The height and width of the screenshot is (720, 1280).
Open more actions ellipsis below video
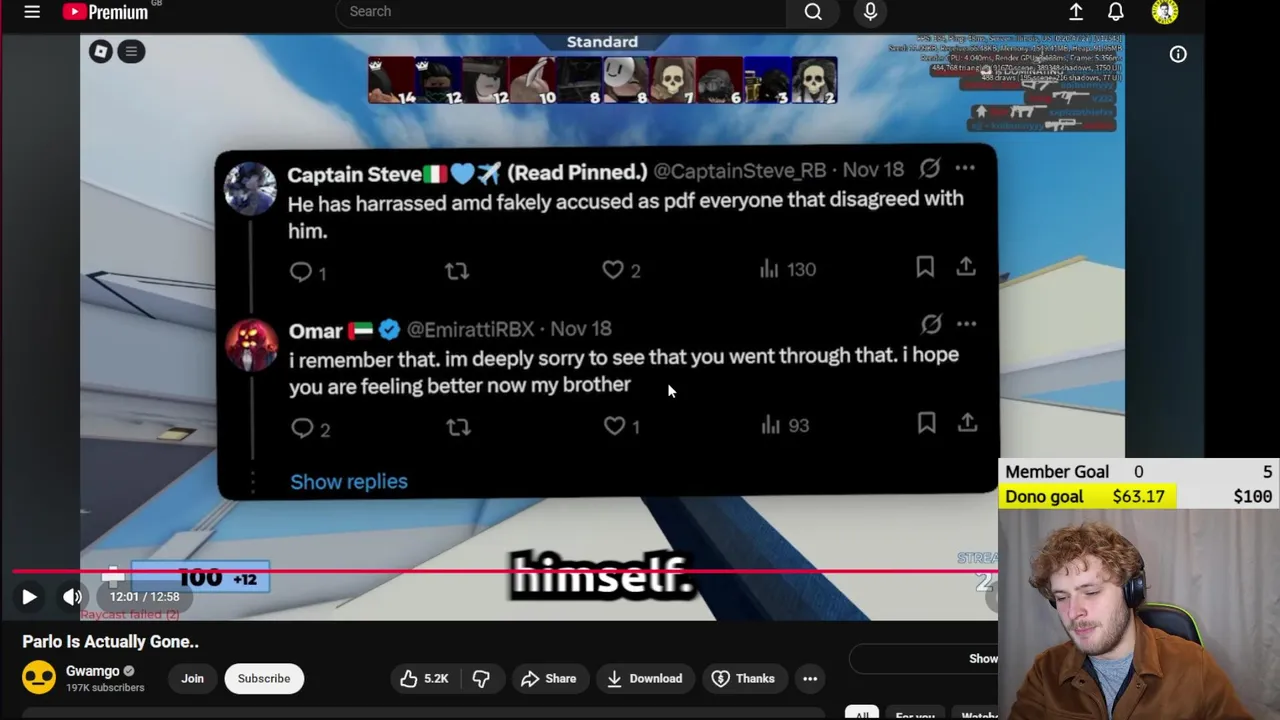tap(810, 679)
